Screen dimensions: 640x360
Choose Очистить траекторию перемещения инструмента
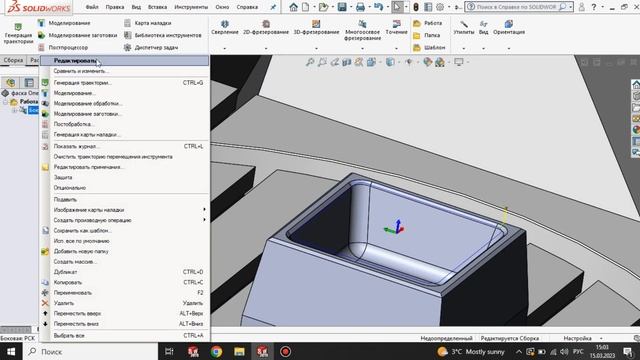click(124, 157)
